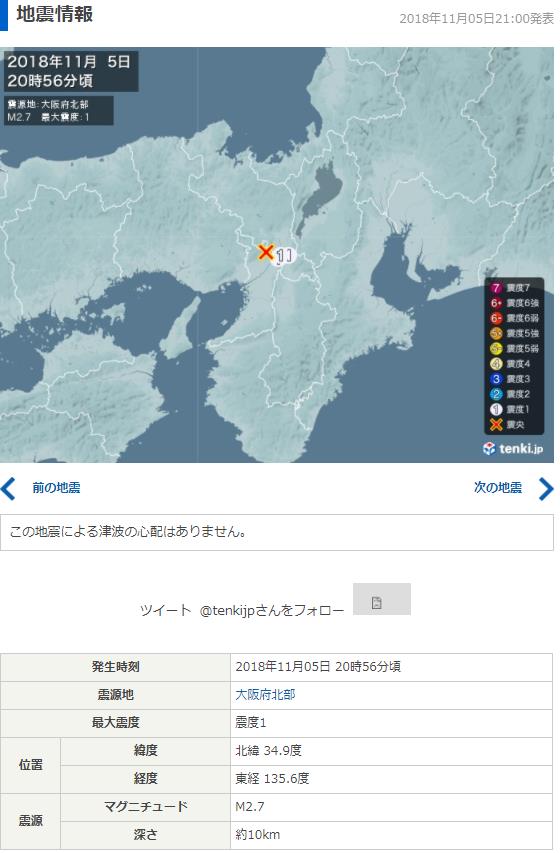
Task: Follow @tenkijp via the follow link
Action: pyautogui.click(x=272, y=610)
